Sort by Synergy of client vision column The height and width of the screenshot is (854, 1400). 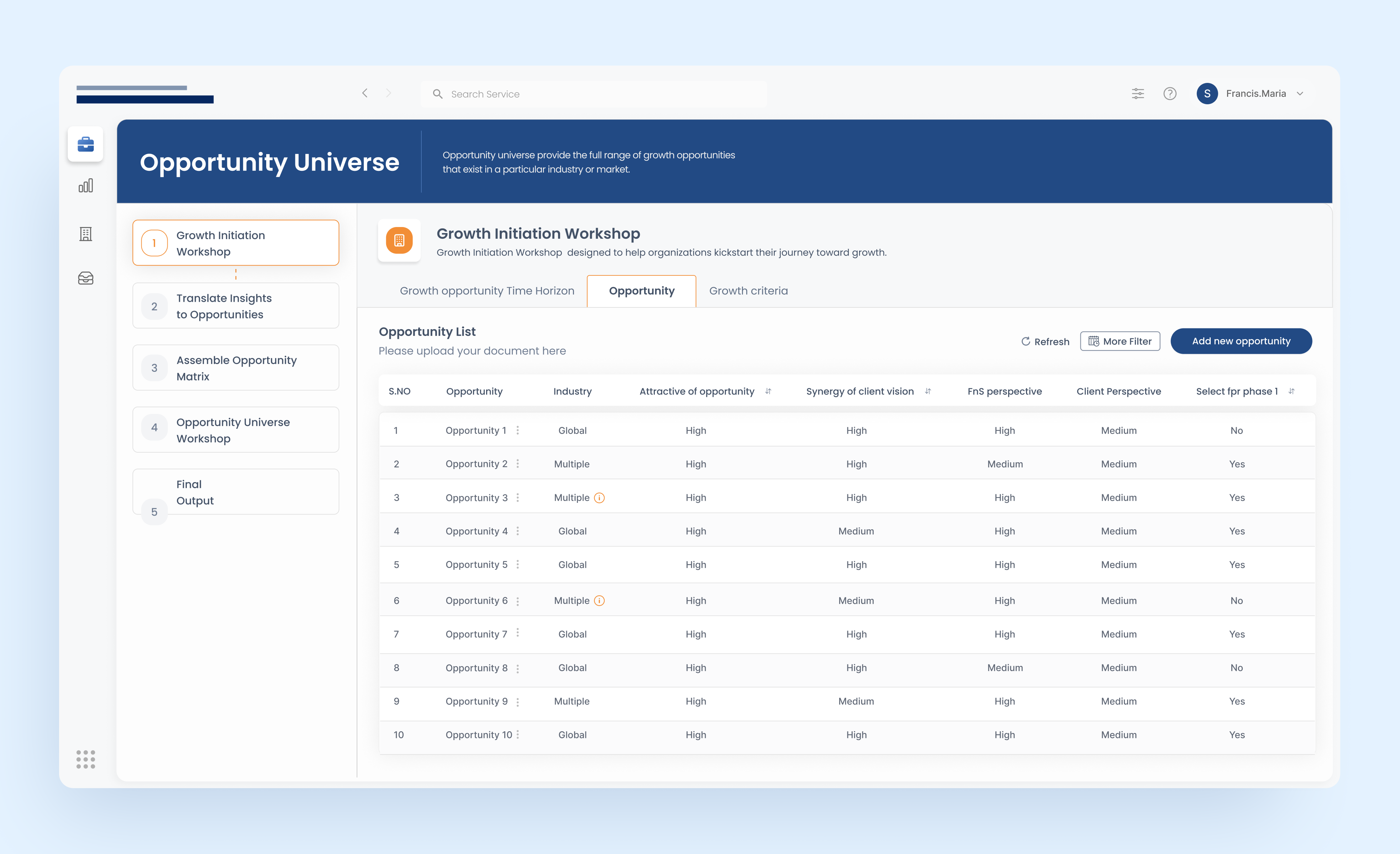coord(928,391)
